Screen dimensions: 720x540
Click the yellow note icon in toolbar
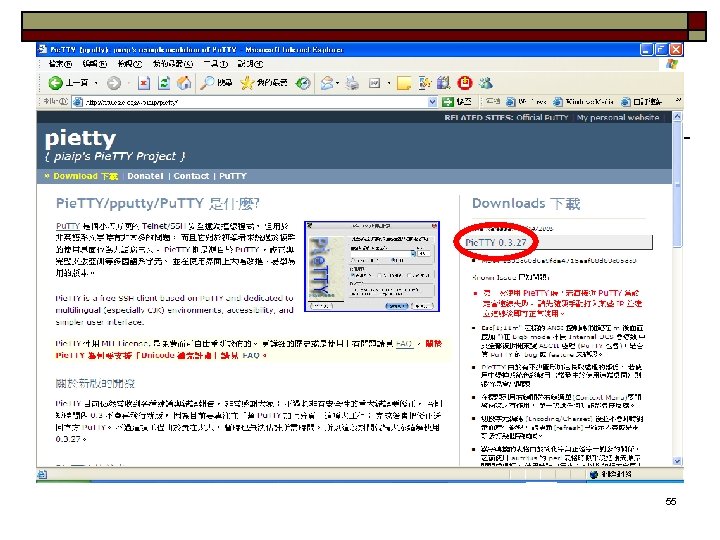(404, 83)
